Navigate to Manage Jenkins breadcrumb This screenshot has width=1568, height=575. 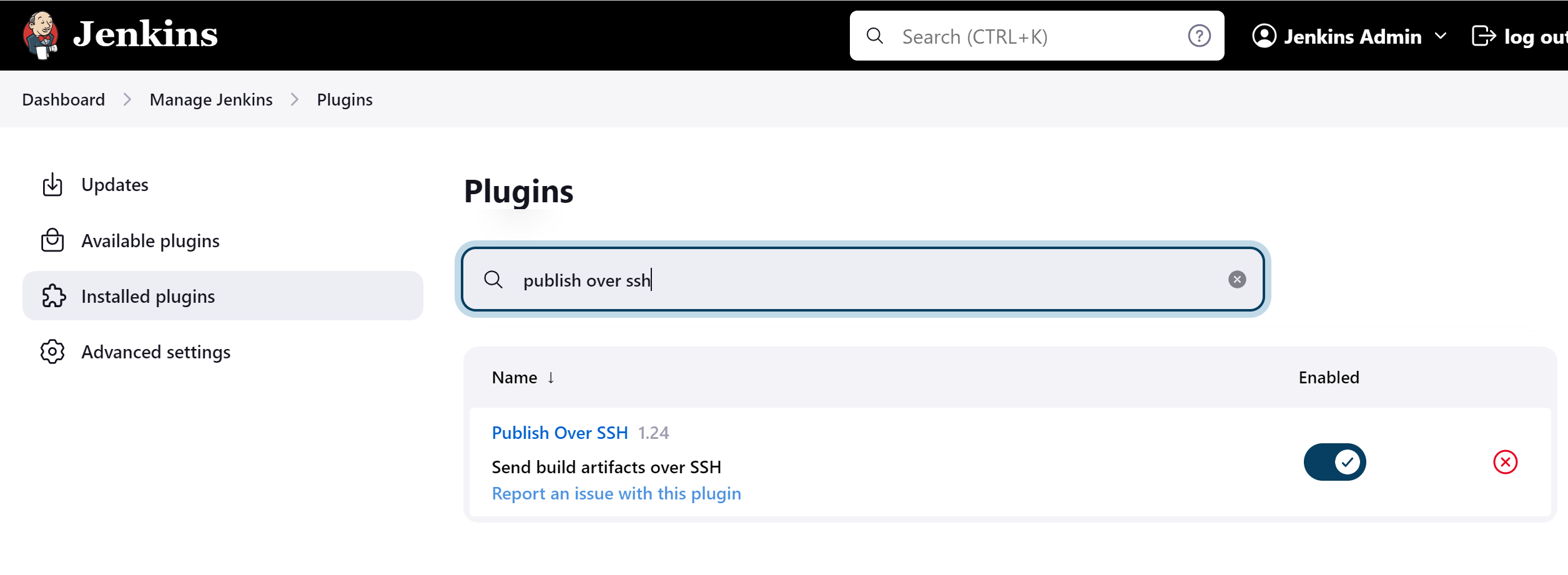(210, 99)
